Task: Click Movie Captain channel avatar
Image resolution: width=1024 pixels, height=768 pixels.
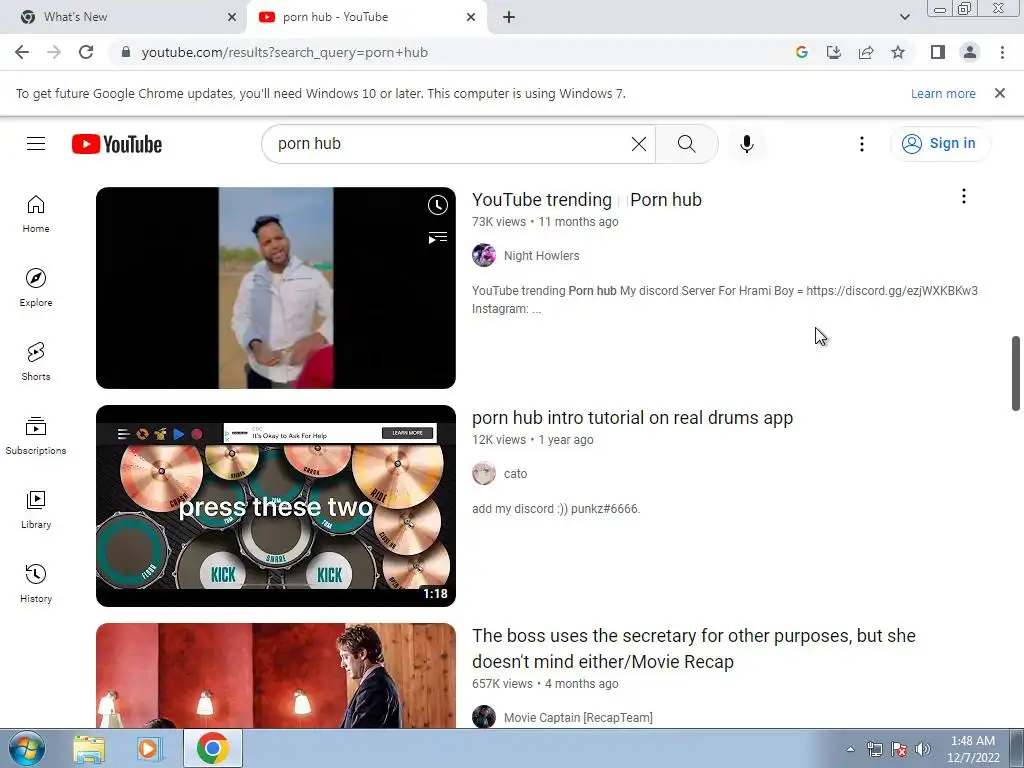Action: pyautogui.click(x=484, y=716)
